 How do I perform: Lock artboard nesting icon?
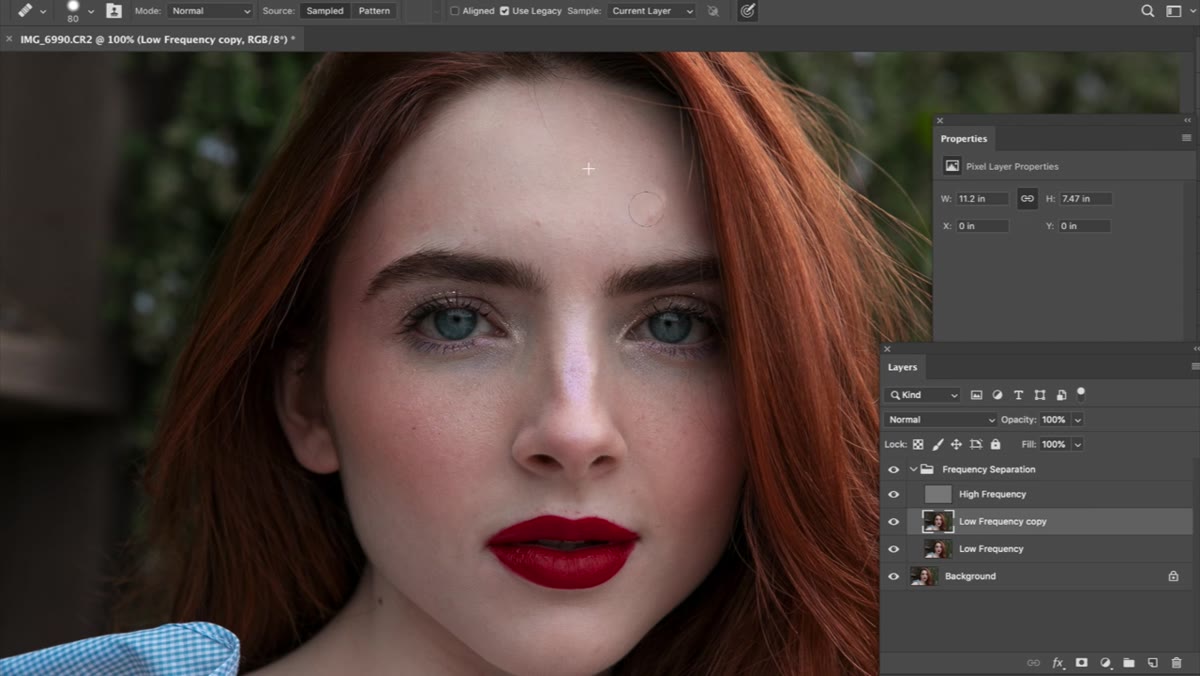click(x=976, y=444)
